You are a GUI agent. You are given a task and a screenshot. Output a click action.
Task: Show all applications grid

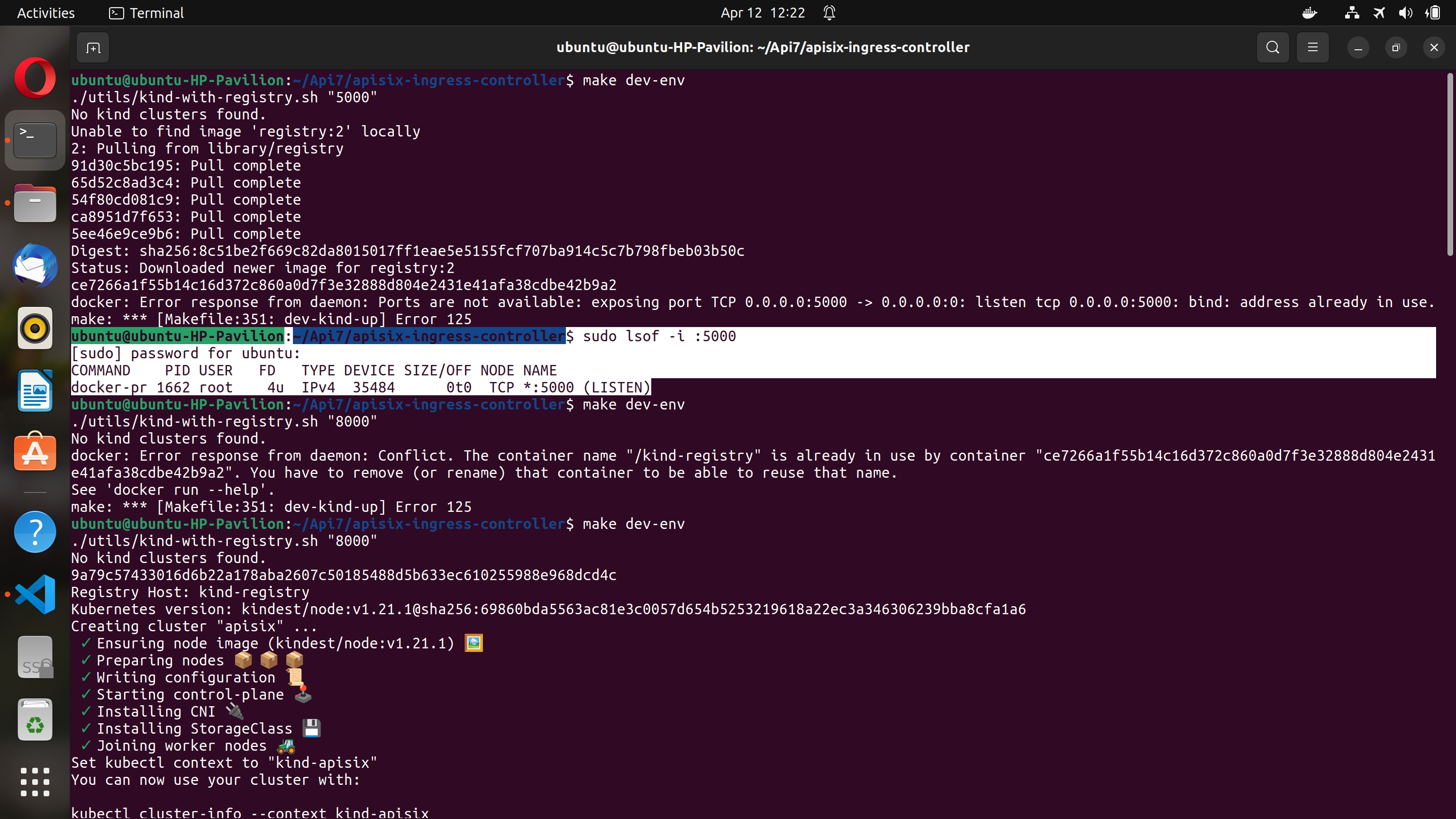point(35,782)
